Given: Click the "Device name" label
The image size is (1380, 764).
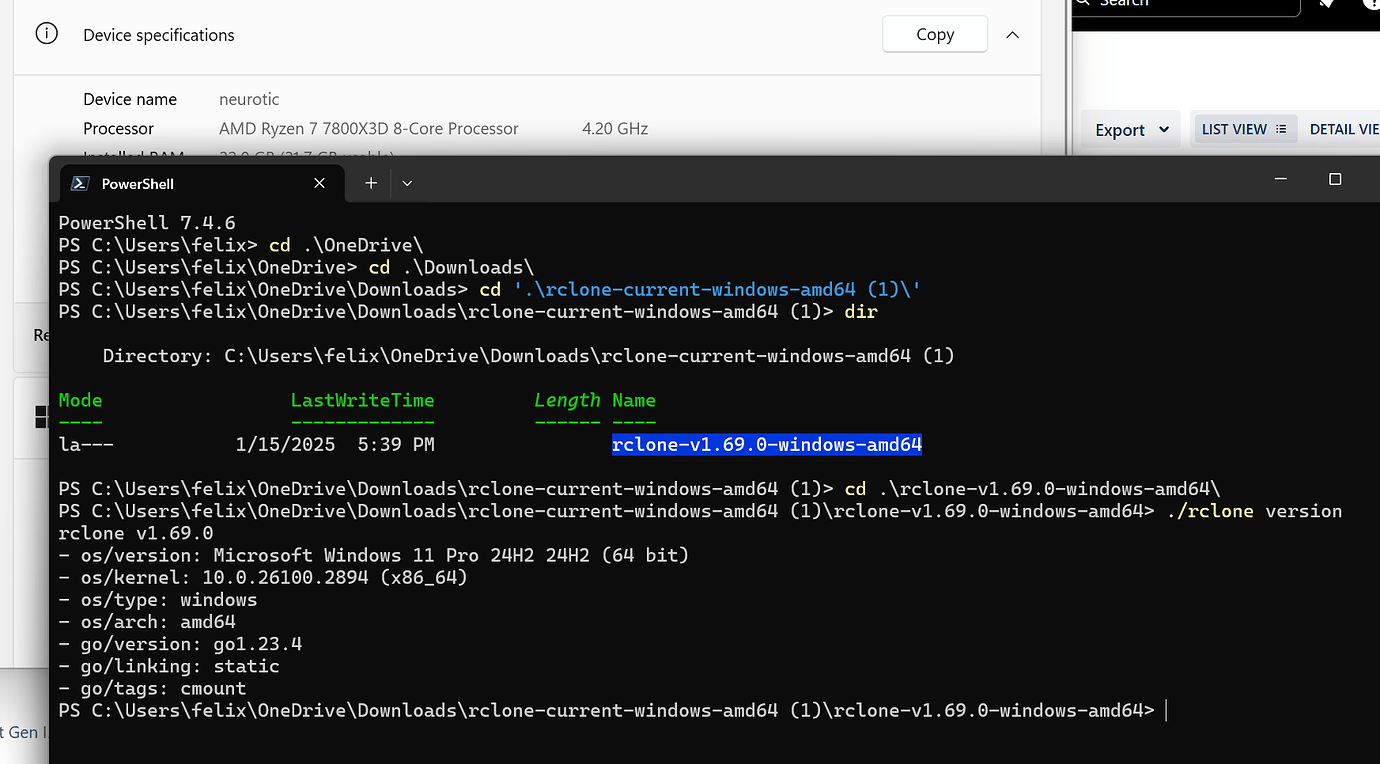Looking at the screenshot, I should pos(130,99).
